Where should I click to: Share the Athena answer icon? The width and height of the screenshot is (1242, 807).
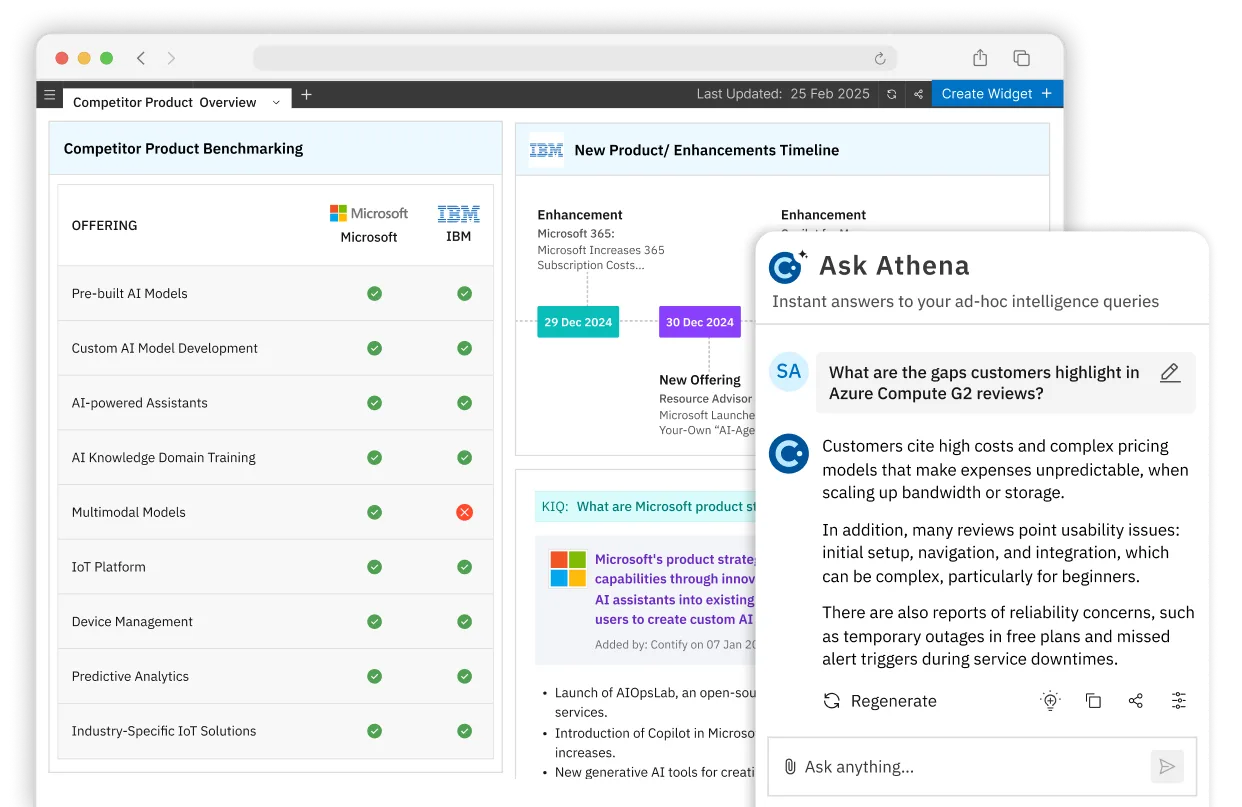(x=1136, y=701)
